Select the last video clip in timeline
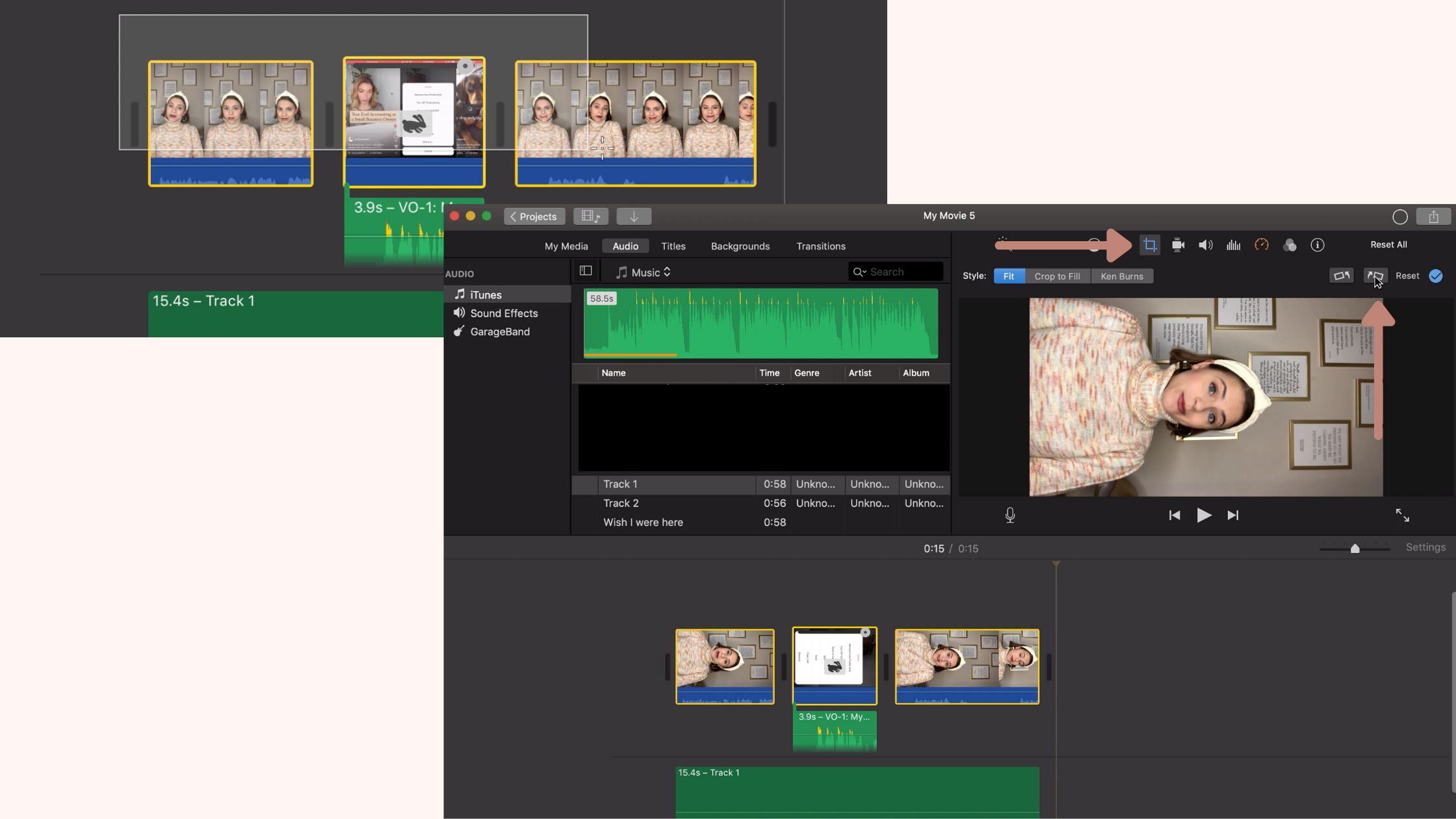Screen dimensions: 1456x819 pyautogui.click(x=967, y=666)
